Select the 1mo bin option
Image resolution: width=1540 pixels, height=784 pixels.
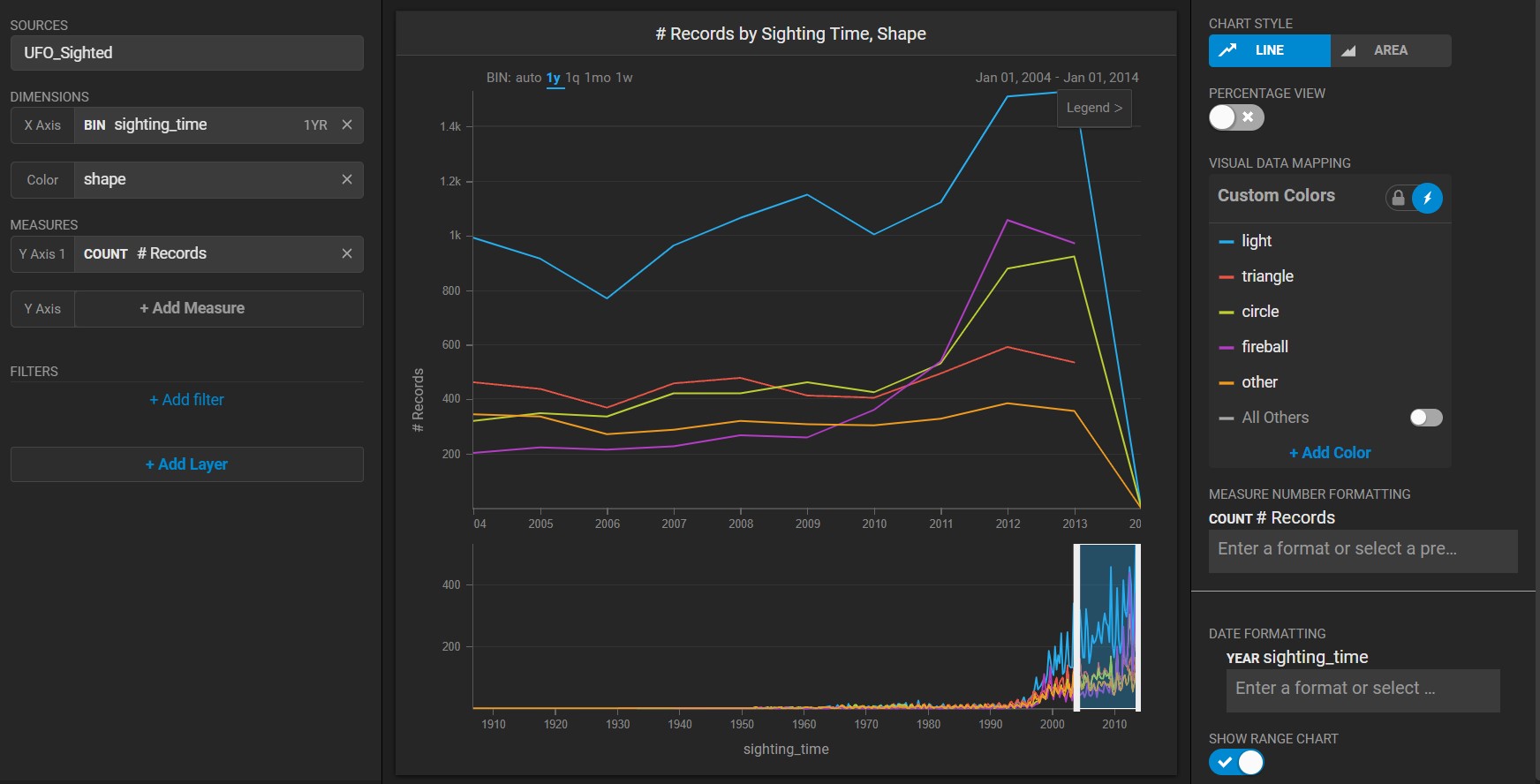(x=597, y=78)
